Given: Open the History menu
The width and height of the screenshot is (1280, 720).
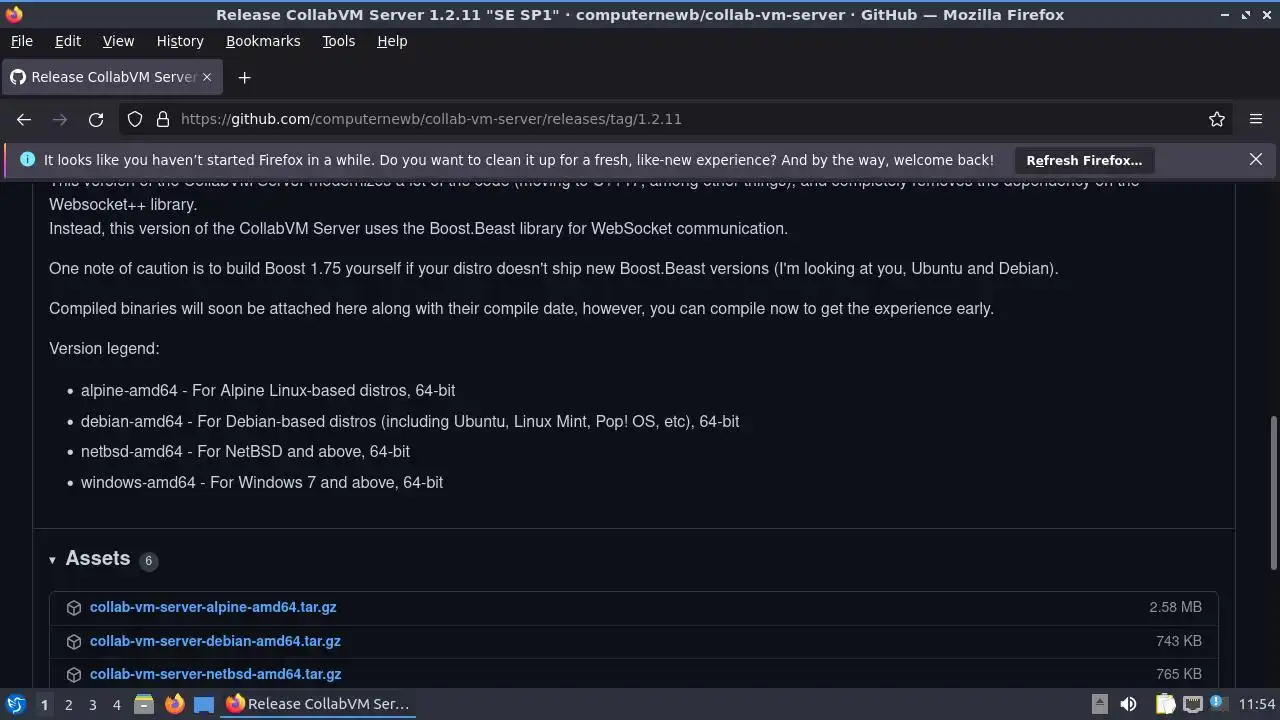Looking at the screenshot, I should 180,41.
